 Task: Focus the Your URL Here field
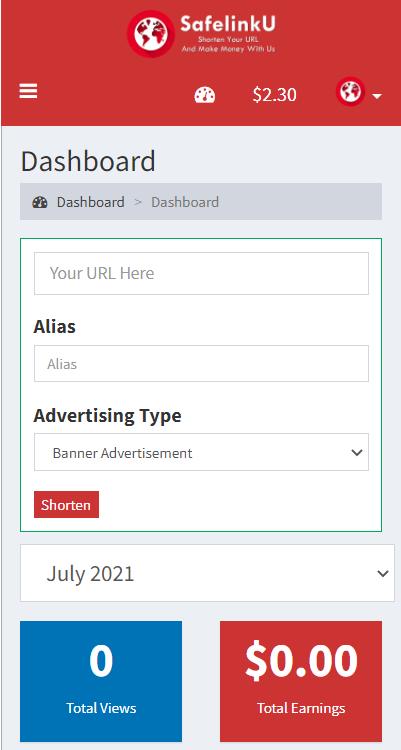pos(201,274)
